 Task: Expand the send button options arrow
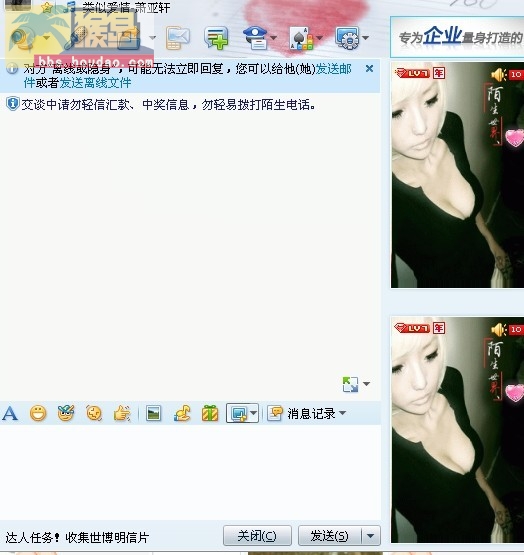point(371,536)
